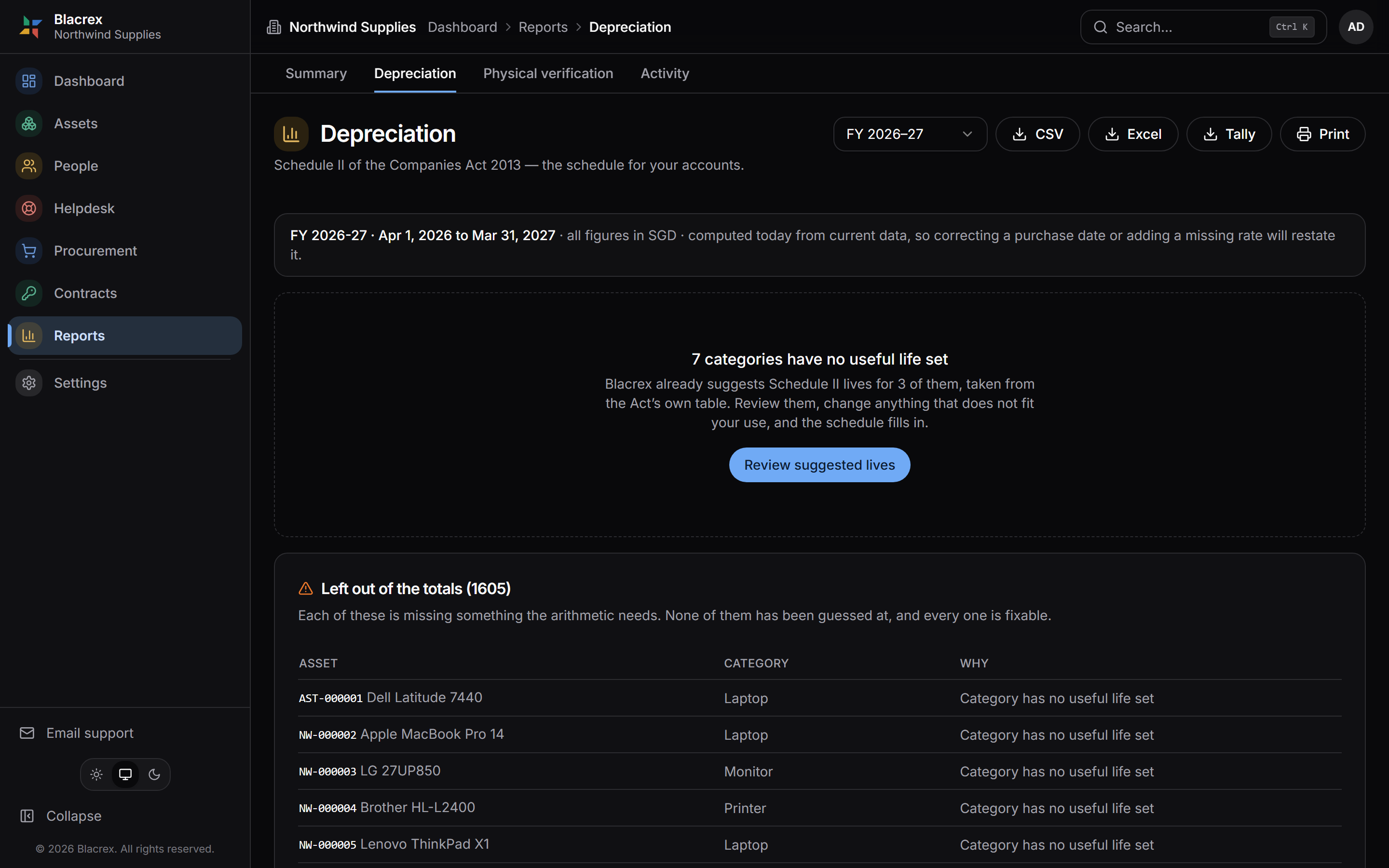Open Helpdesk from the sidebar
1389x868 pixels.
[x=125, y=208]
